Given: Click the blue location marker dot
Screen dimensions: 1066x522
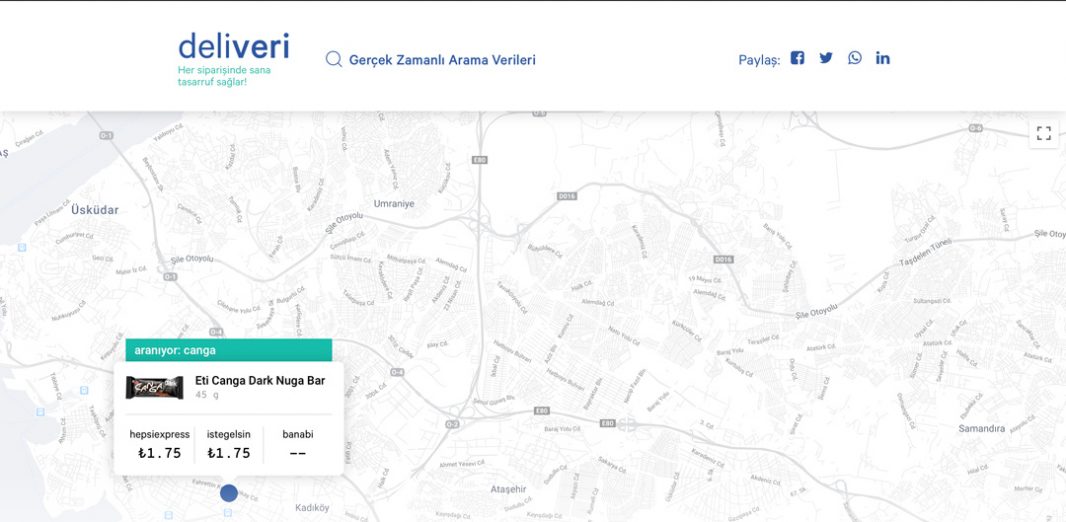Looking at the screenshot, I should click(x=229, y=493).
